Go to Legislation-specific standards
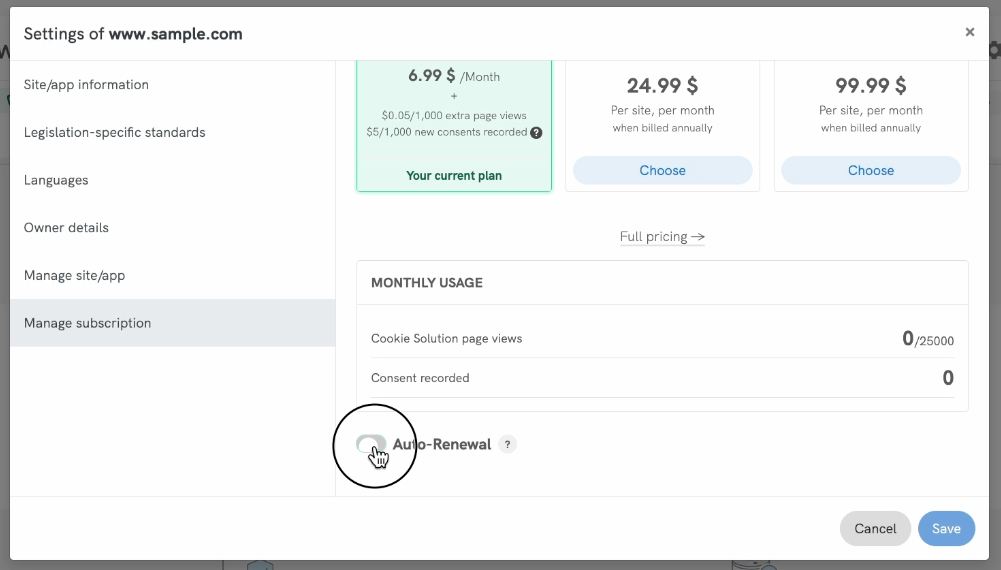Screen dimensions: 1001x570 pos(115,133)
